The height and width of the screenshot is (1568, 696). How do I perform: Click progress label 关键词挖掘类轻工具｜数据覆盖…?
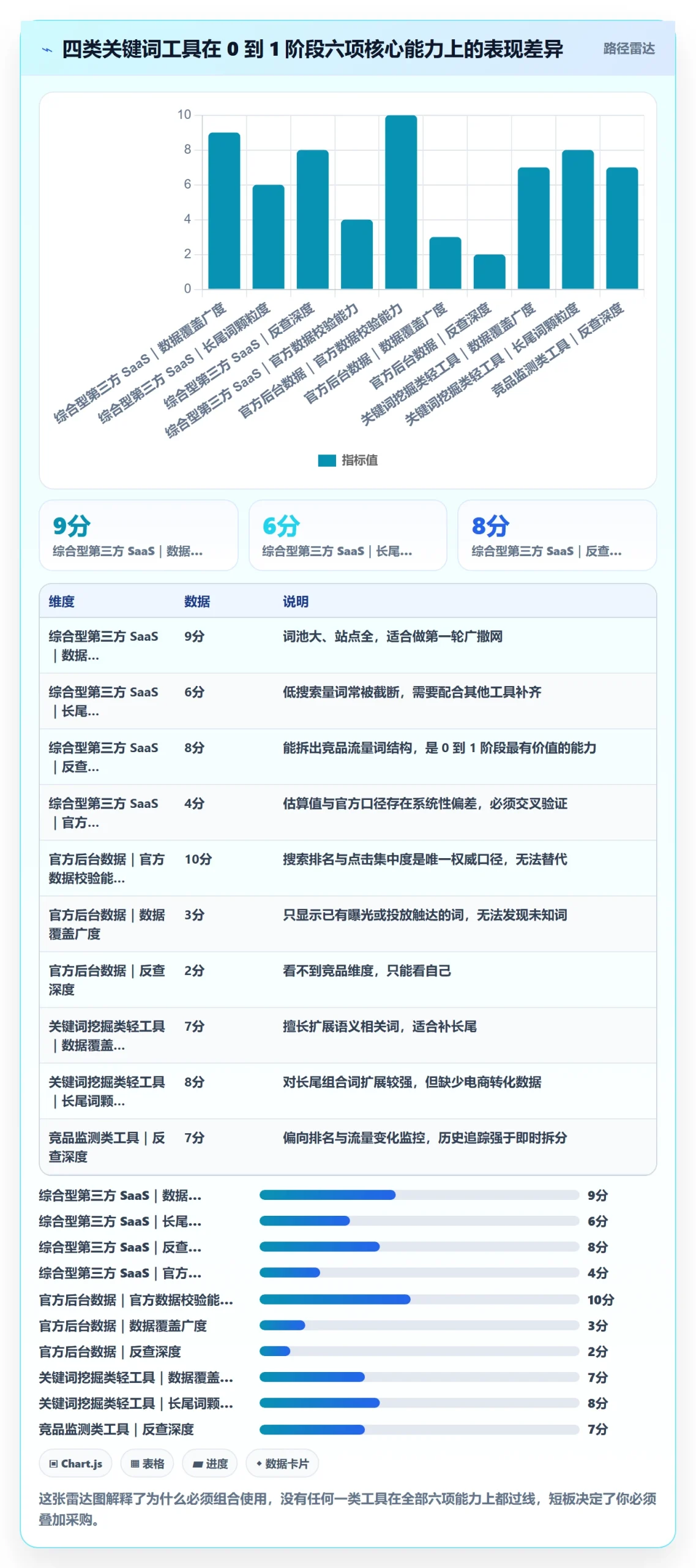click(x=136, y=1378)
